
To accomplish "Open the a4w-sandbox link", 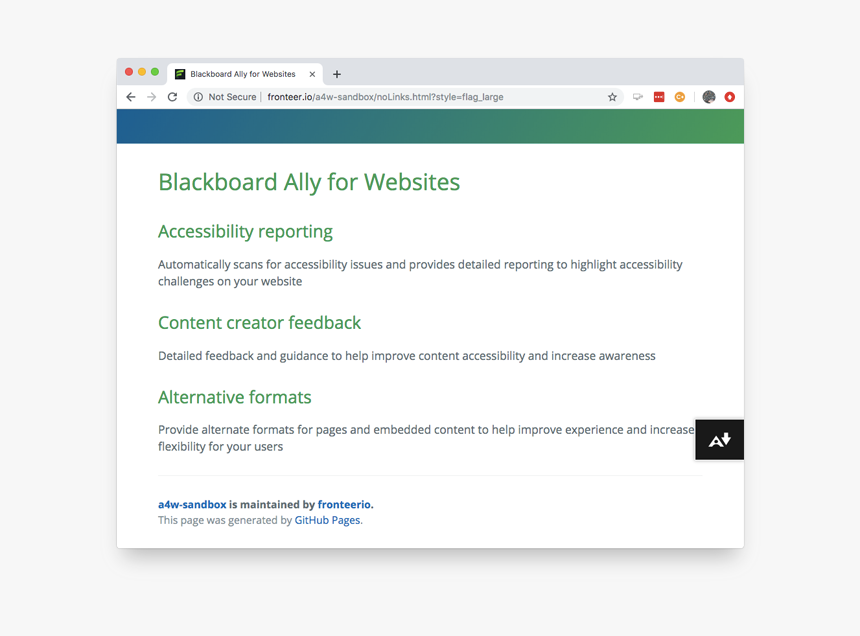I will (x=192, y=504).
